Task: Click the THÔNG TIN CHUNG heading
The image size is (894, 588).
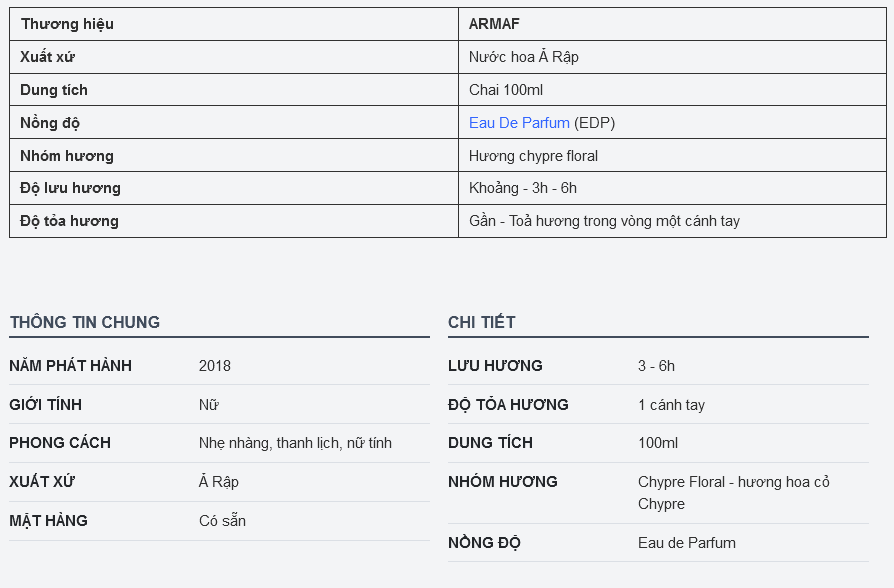Action: point(85,322)
